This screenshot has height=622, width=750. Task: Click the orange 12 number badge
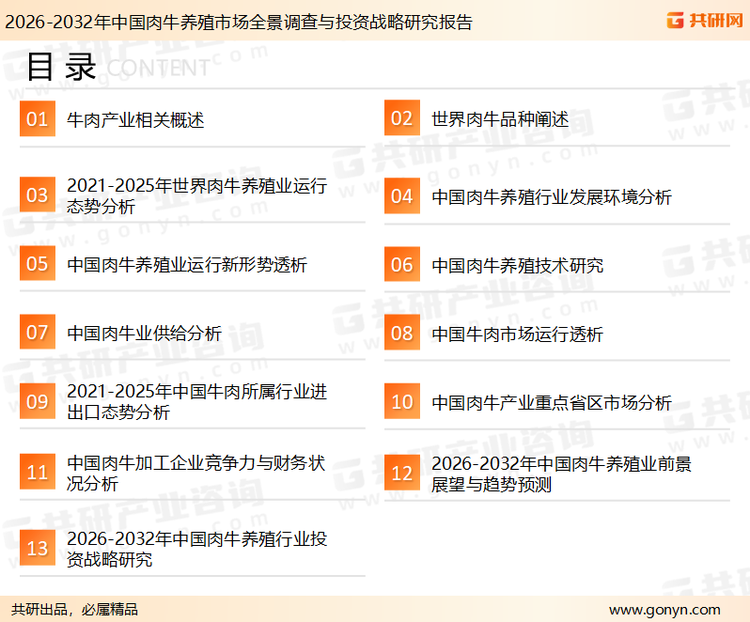pos(402,473)
